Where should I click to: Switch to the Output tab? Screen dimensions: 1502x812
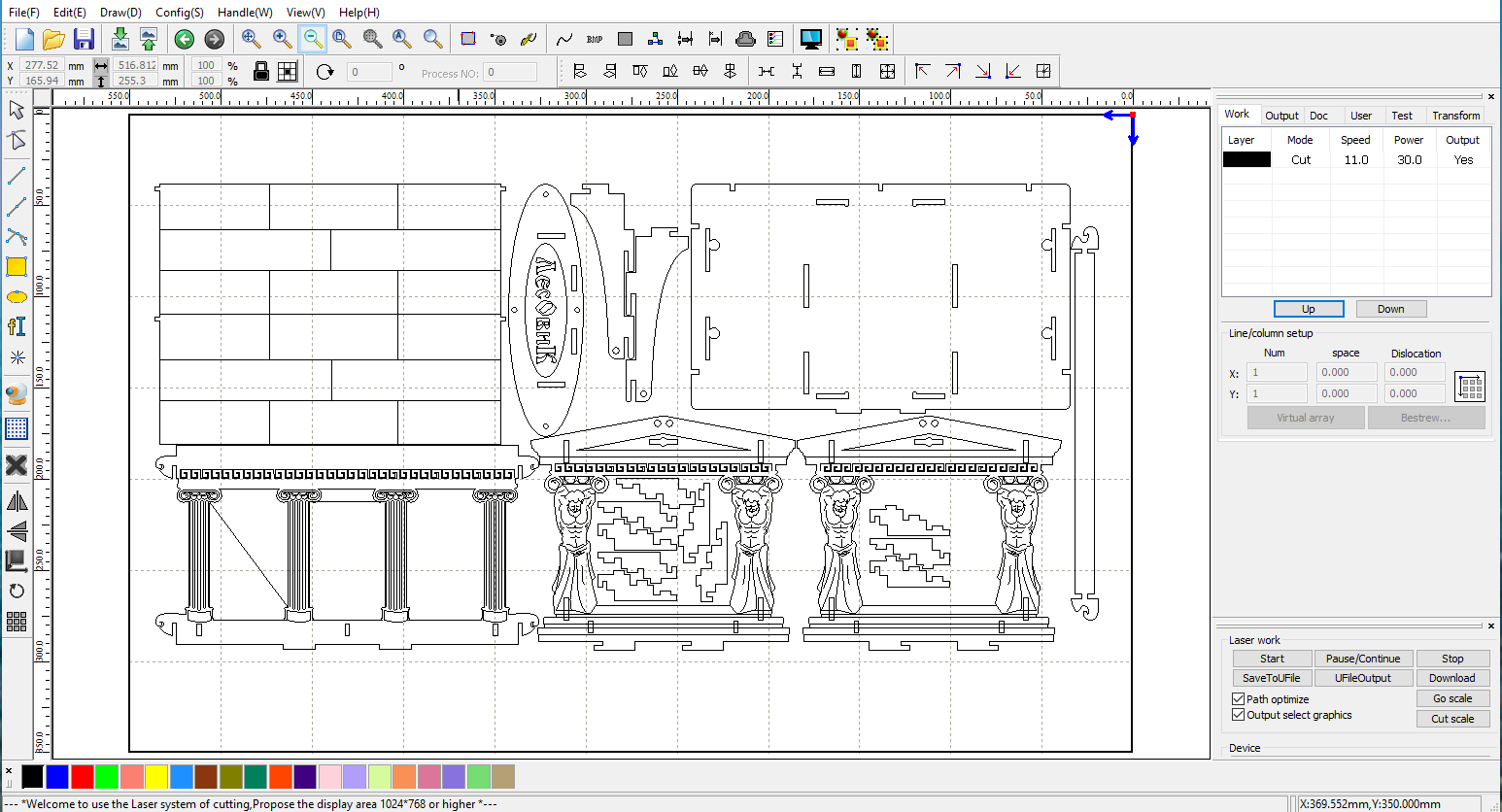[1281, 116]
